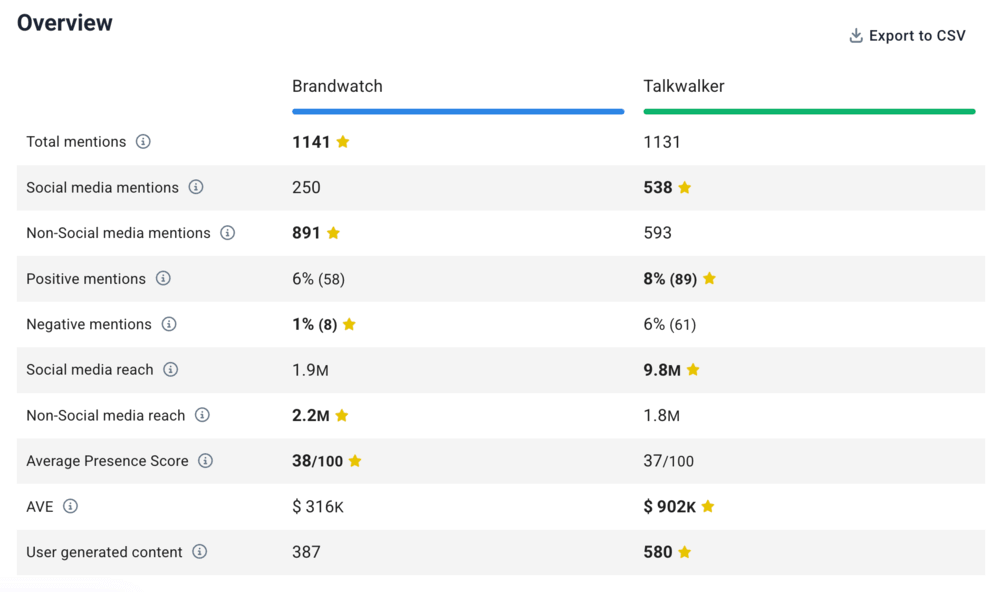The height and width of the screenshot is (592, 1000).
Task: Click the Negative mentions info icon
Action: pyautogui.click(x=169, y=324)
